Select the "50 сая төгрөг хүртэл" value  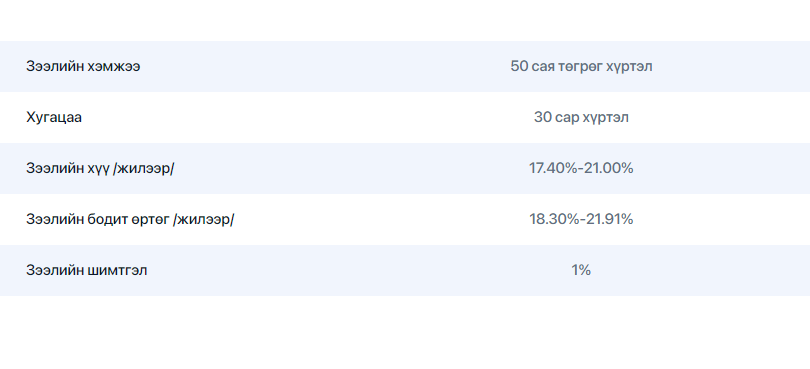point(581,67)
